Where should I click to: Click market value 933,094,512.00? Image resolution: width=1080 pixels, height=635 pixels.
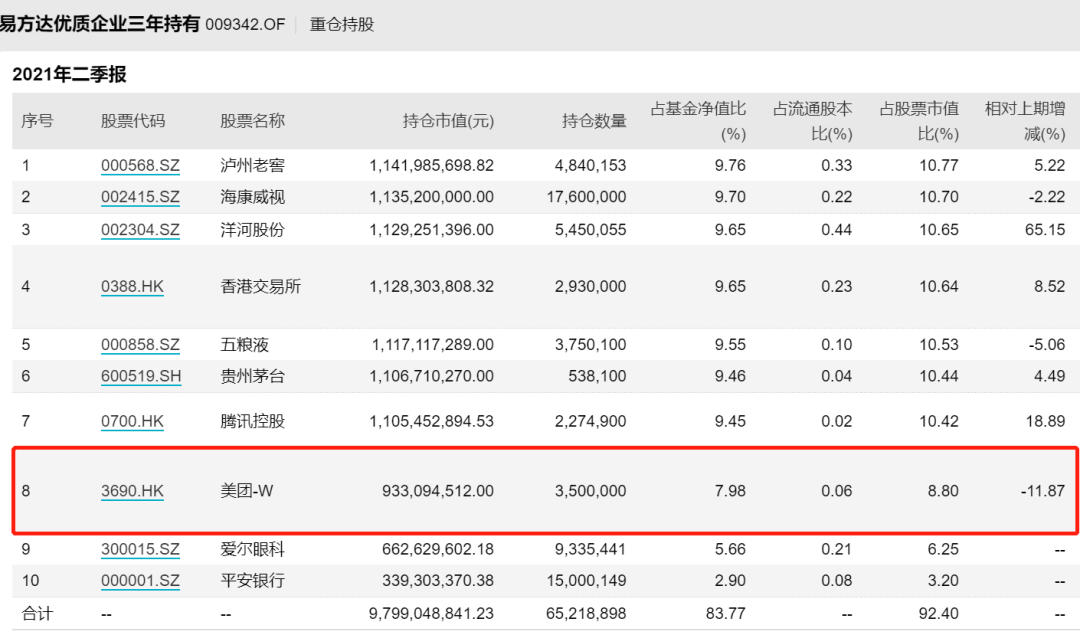pos(438,491)
